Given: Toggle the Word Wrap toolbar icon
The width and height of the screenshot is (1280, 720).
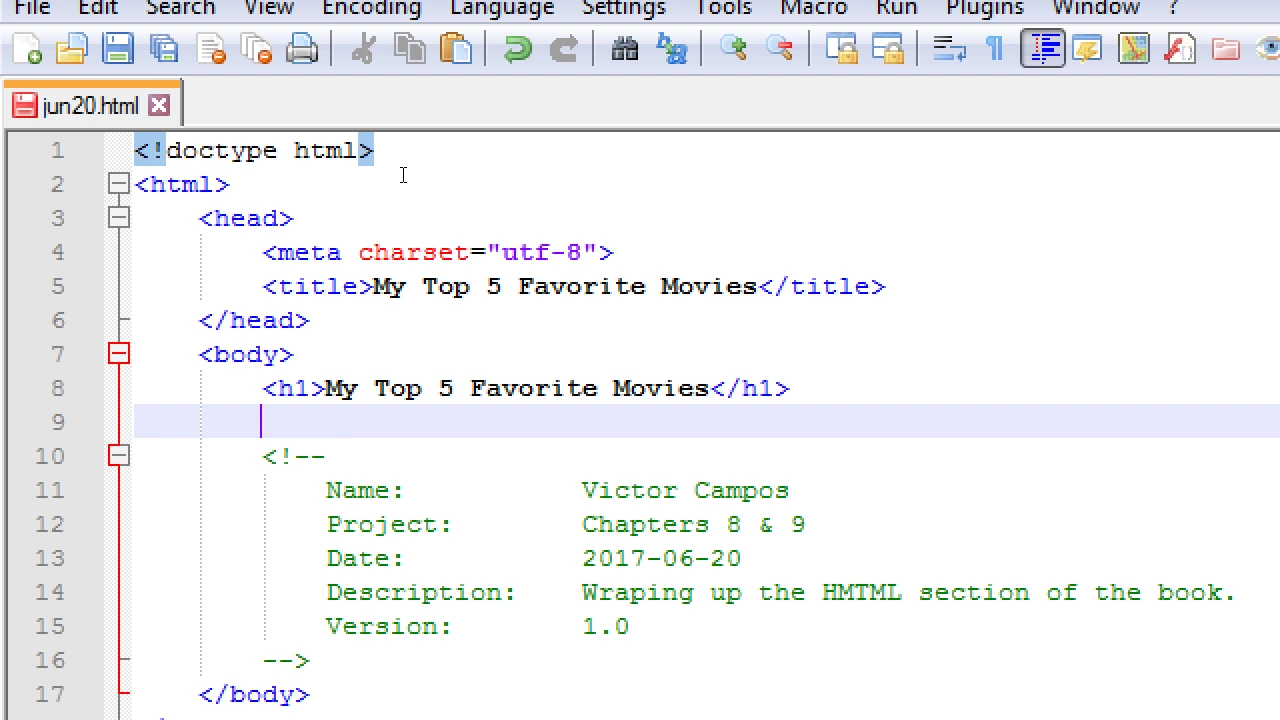Looking at the screenshot, I should click(x=949, y=49).
